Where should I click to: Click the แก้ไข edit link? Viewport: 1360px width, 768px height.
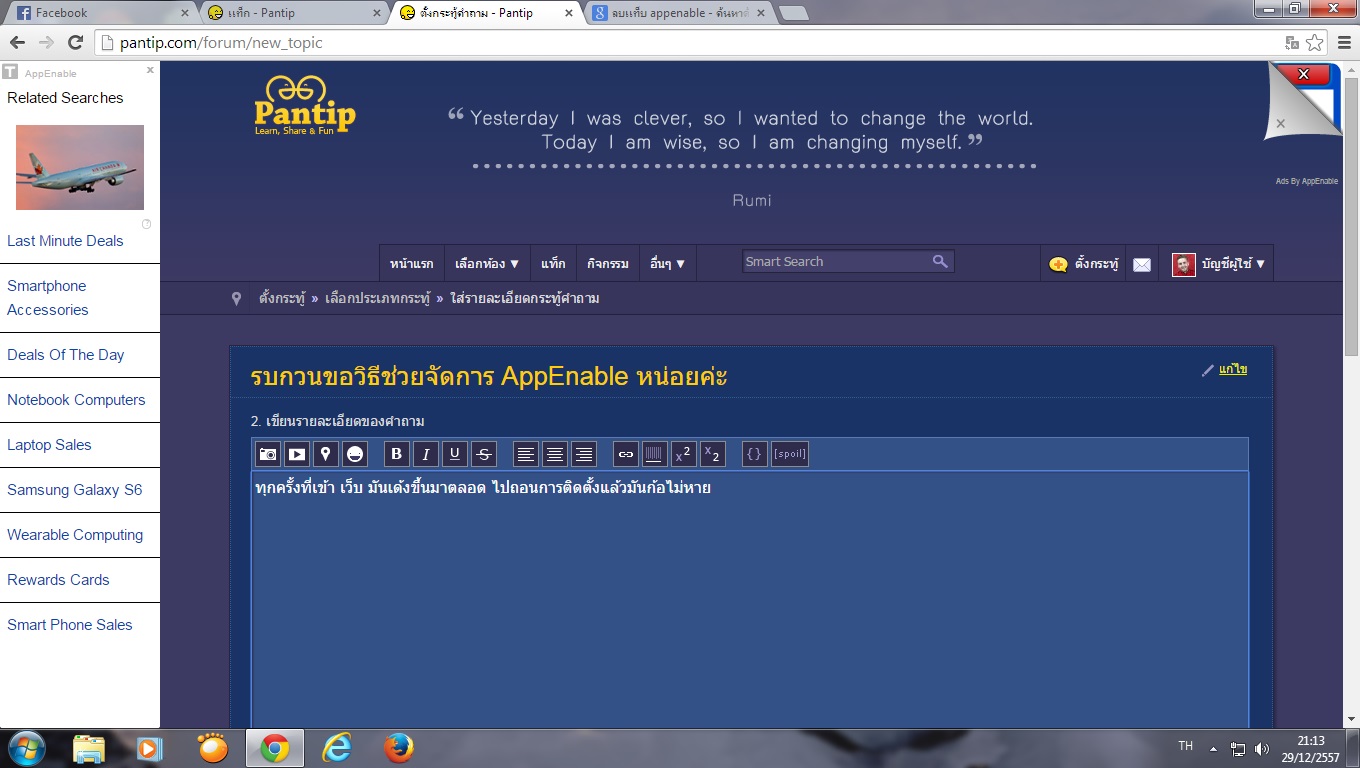point(1233,369)
